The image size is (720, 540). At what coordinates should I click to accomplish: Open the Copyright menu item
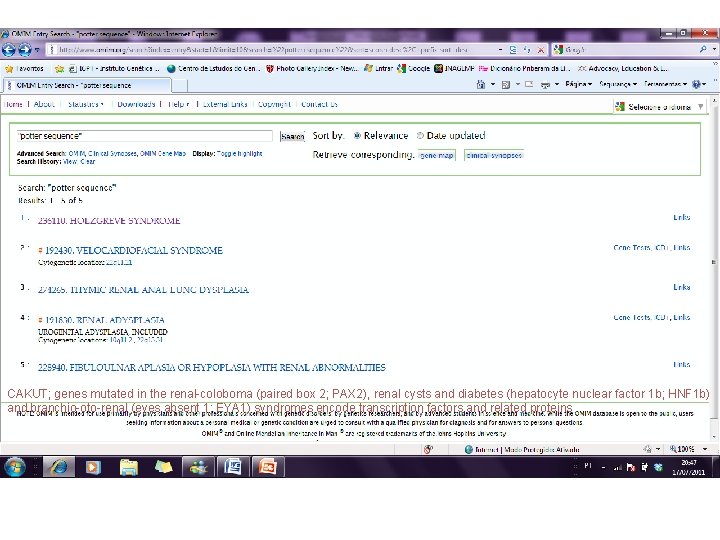click(x=274, y=104)
